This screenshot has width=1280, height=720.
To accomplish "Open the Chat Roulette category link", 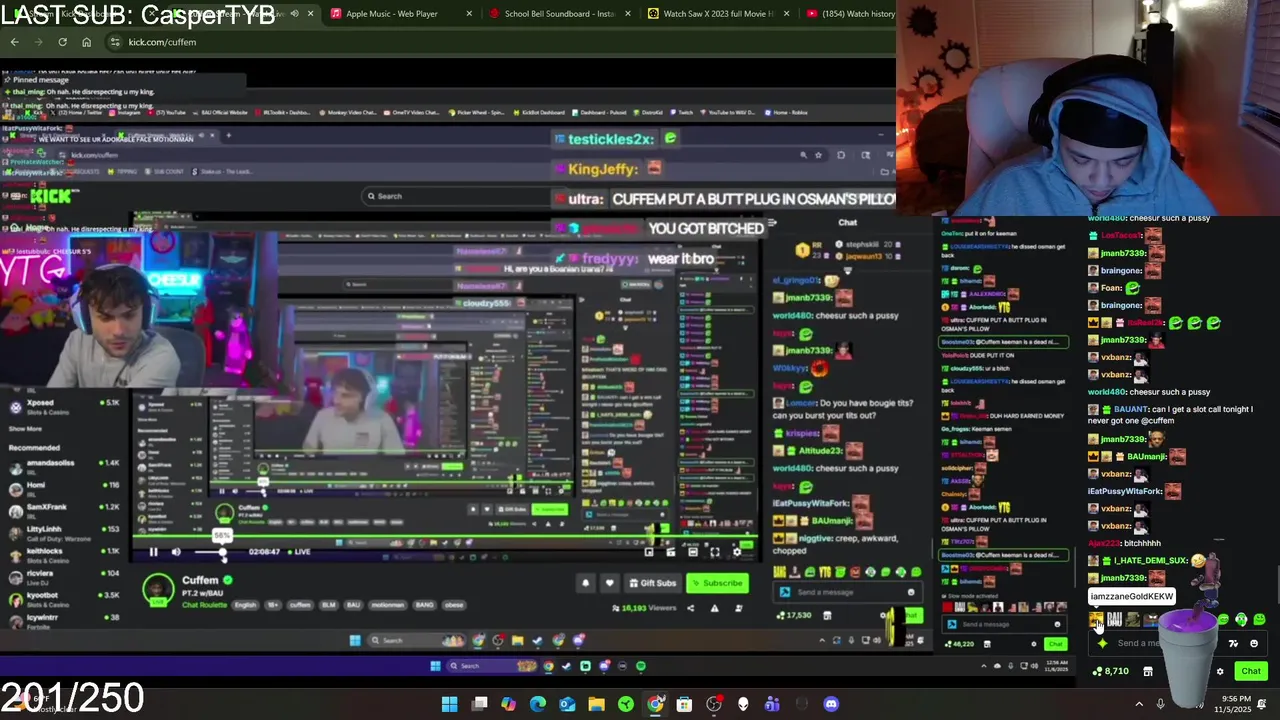I will click(204, 605).
